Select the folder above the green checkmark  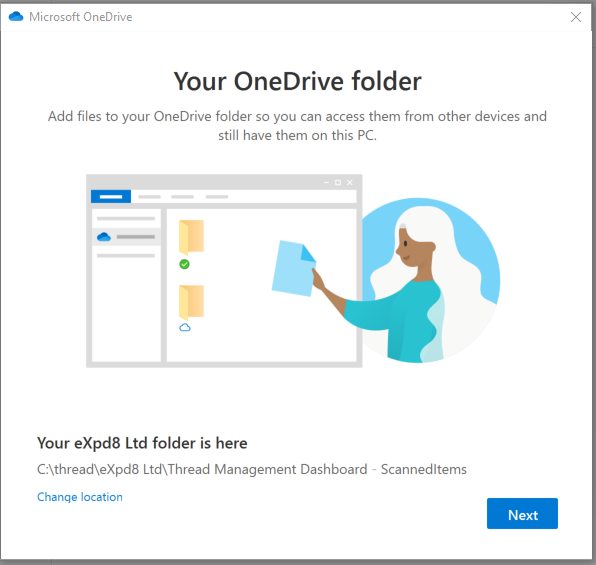coord(191,237)
